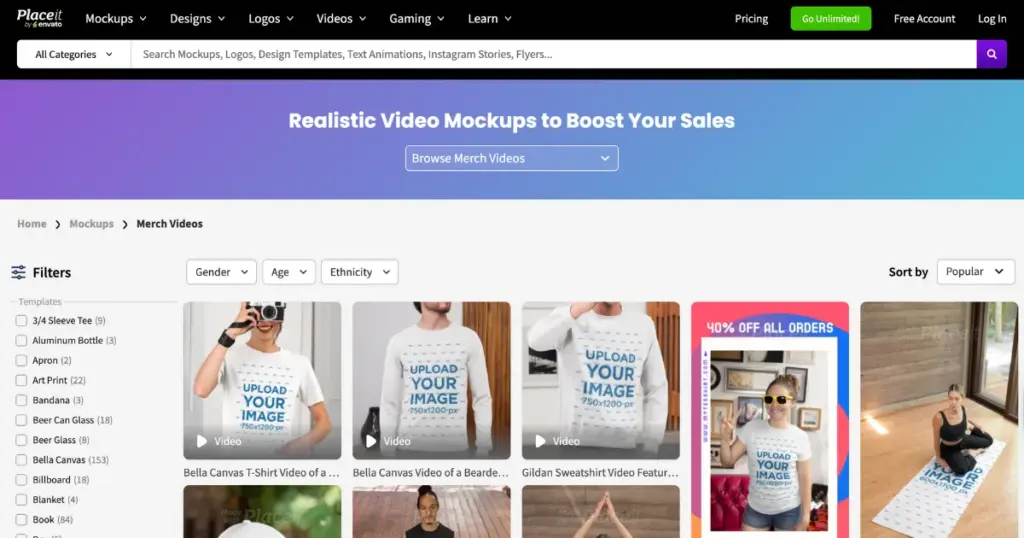Toggle the Apron filter checkbox
The height and width of the screenshot is (538, 1024).
click(x=22, y=360)
